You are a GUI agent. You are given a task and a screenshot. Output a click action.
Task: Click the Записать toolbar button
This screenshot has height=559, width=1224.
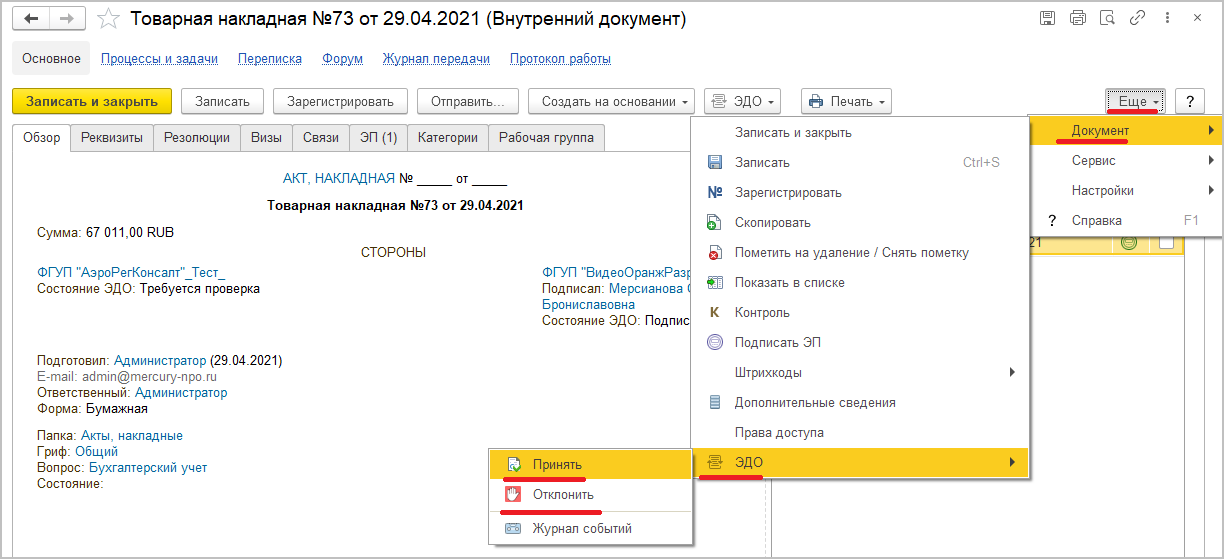pyautogui.click(x=222, y=101)
